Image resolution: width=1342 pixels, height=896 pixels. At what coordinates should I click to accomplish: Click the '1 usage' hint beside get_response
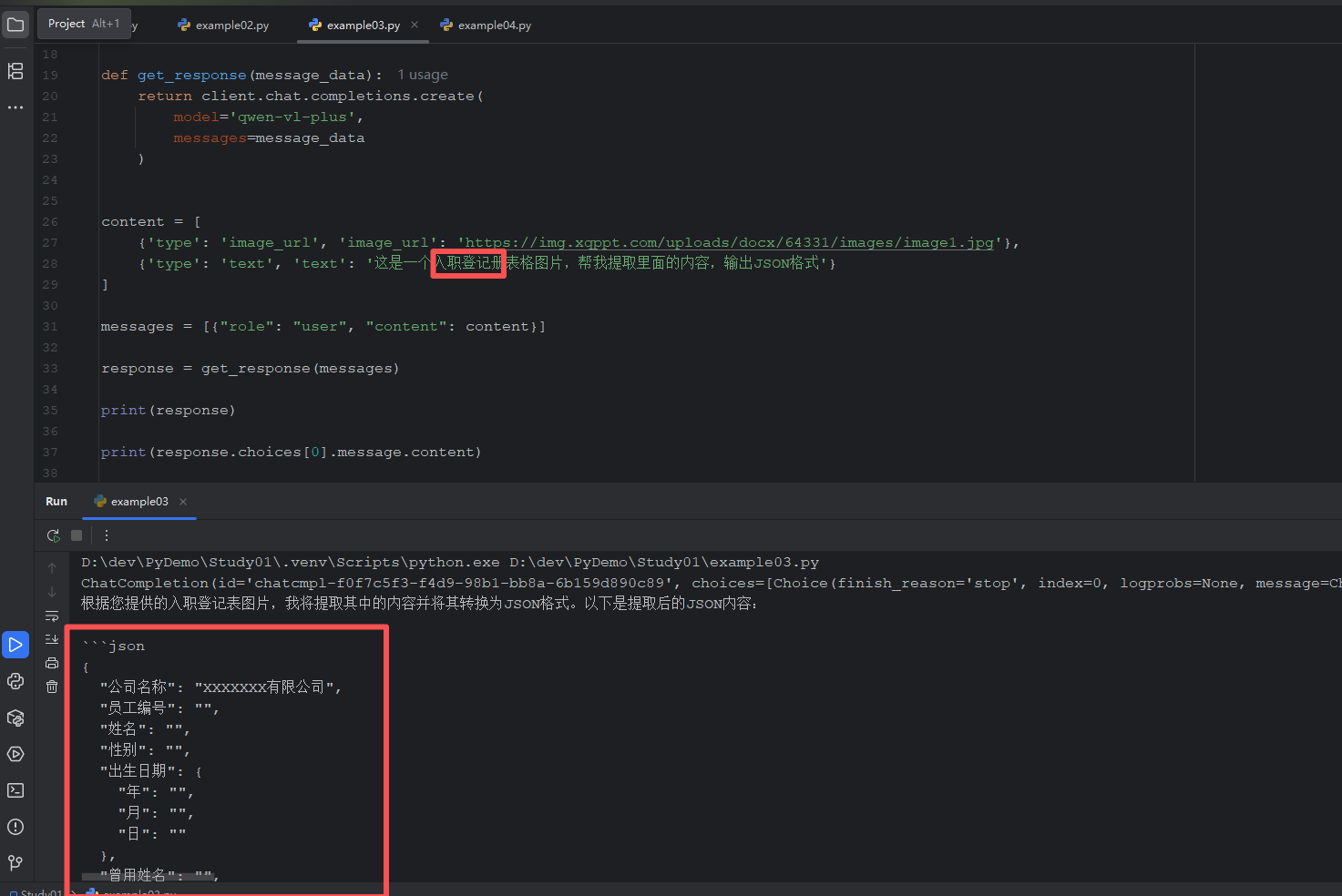tap(423, 75)
